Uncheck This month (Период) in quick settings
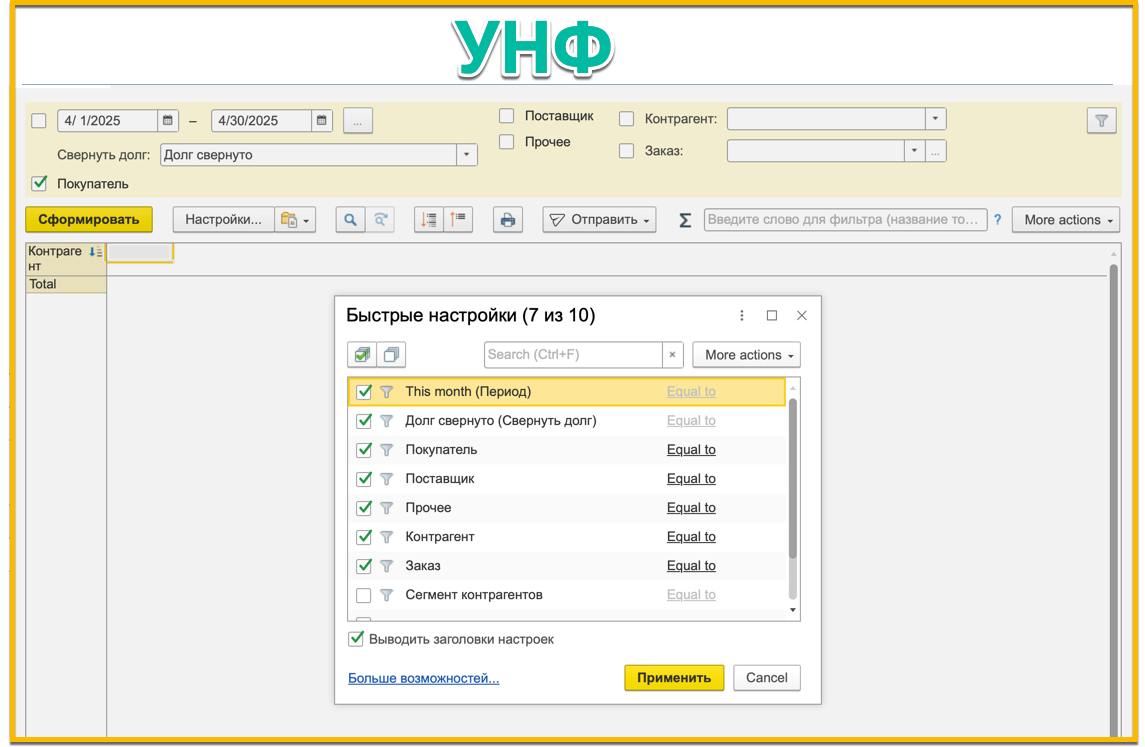Viewport: 1145px width, 747px height. point(364,392)
